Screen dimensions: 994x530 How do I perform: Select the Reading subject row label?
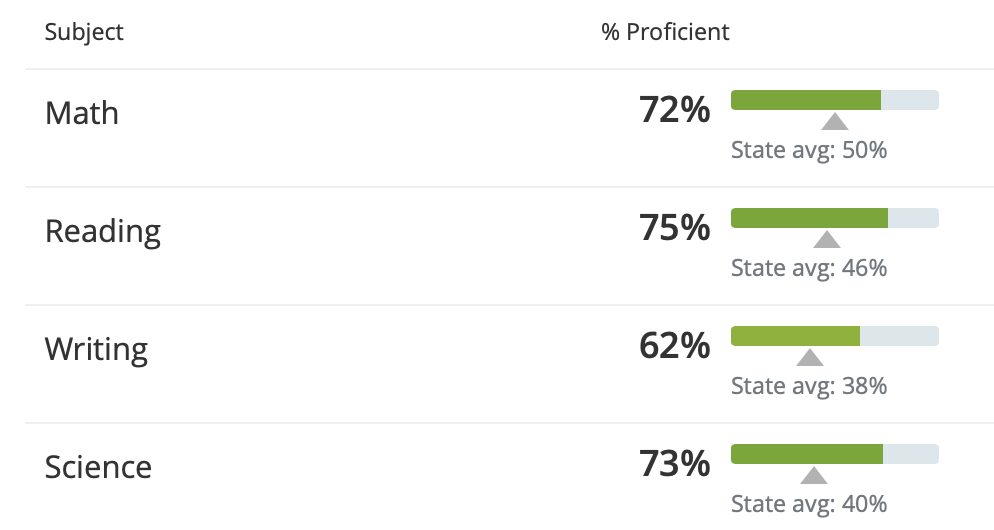103,231
